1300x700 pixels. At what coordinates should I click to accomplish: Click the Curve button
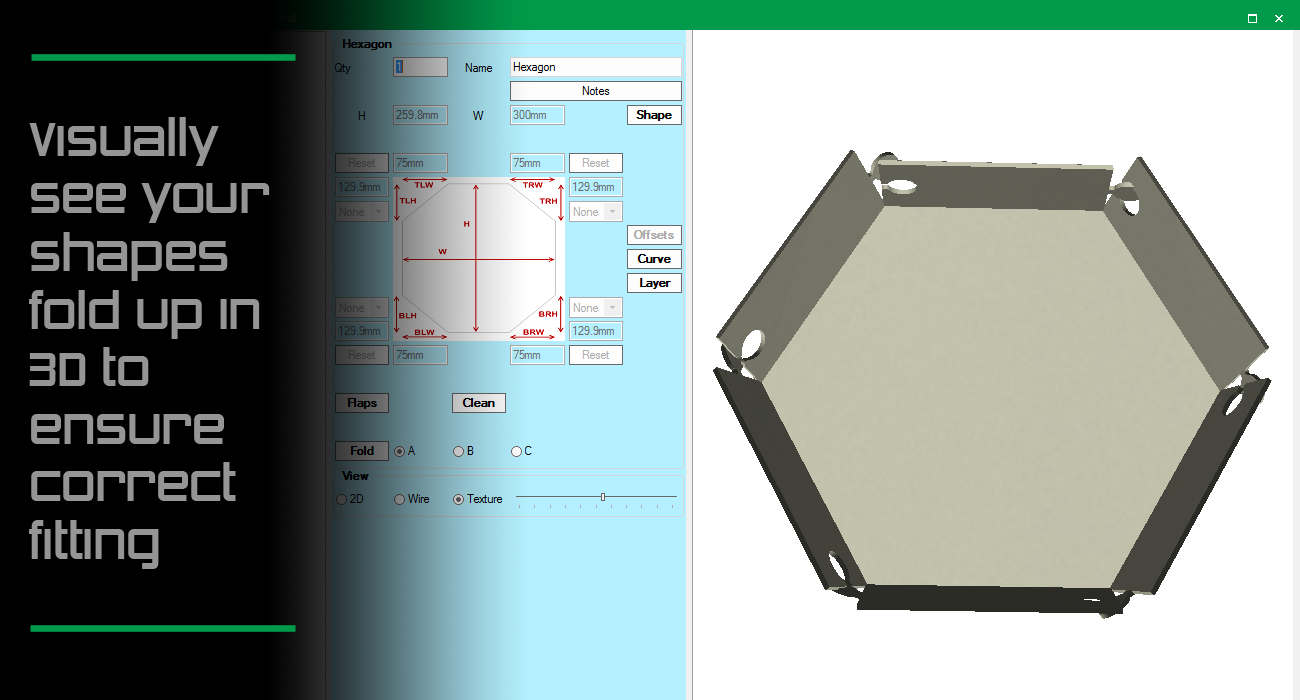click(654, 258)
